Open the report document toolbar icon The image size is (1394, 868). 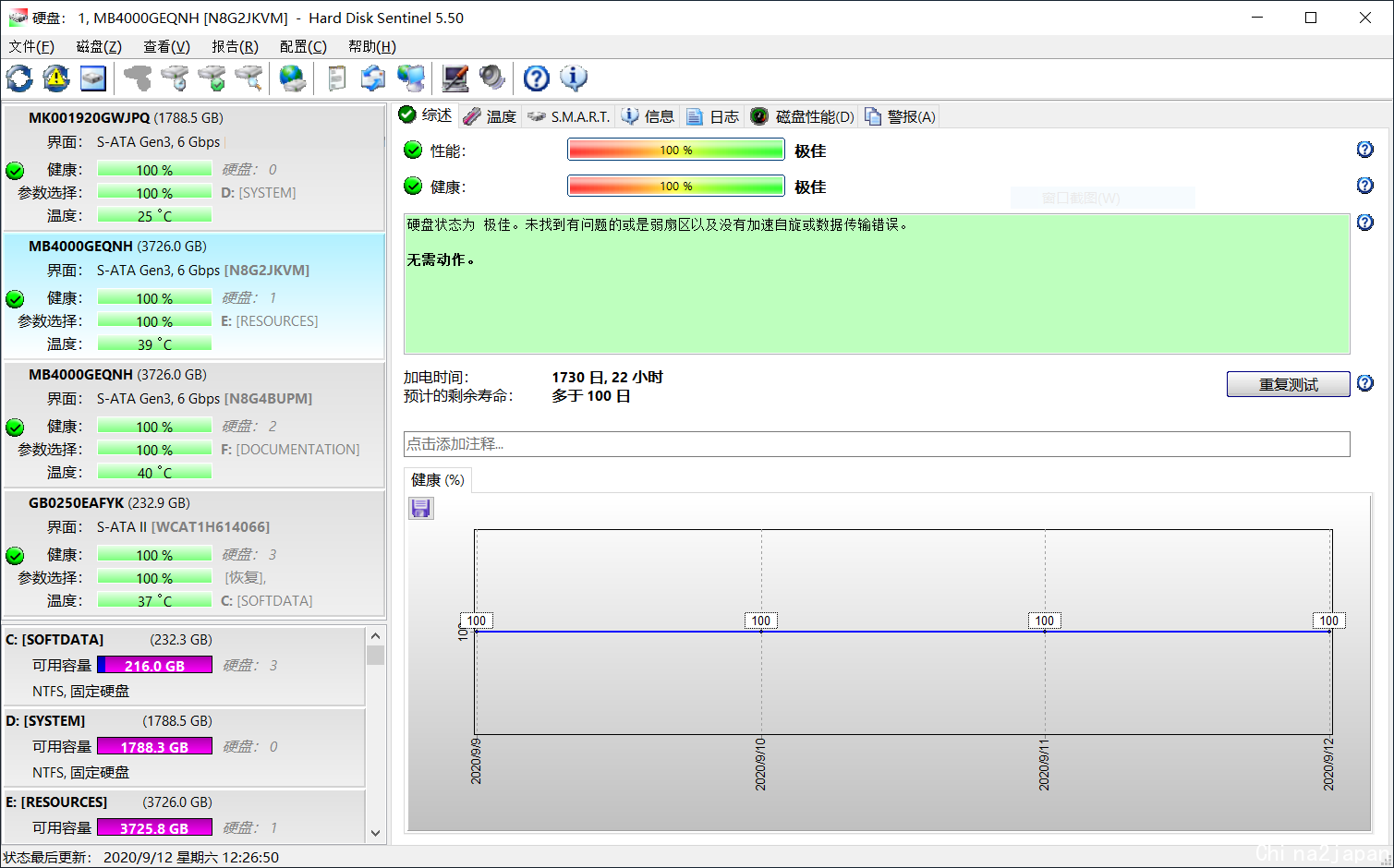pyautogui.click(x=337, y=78)
